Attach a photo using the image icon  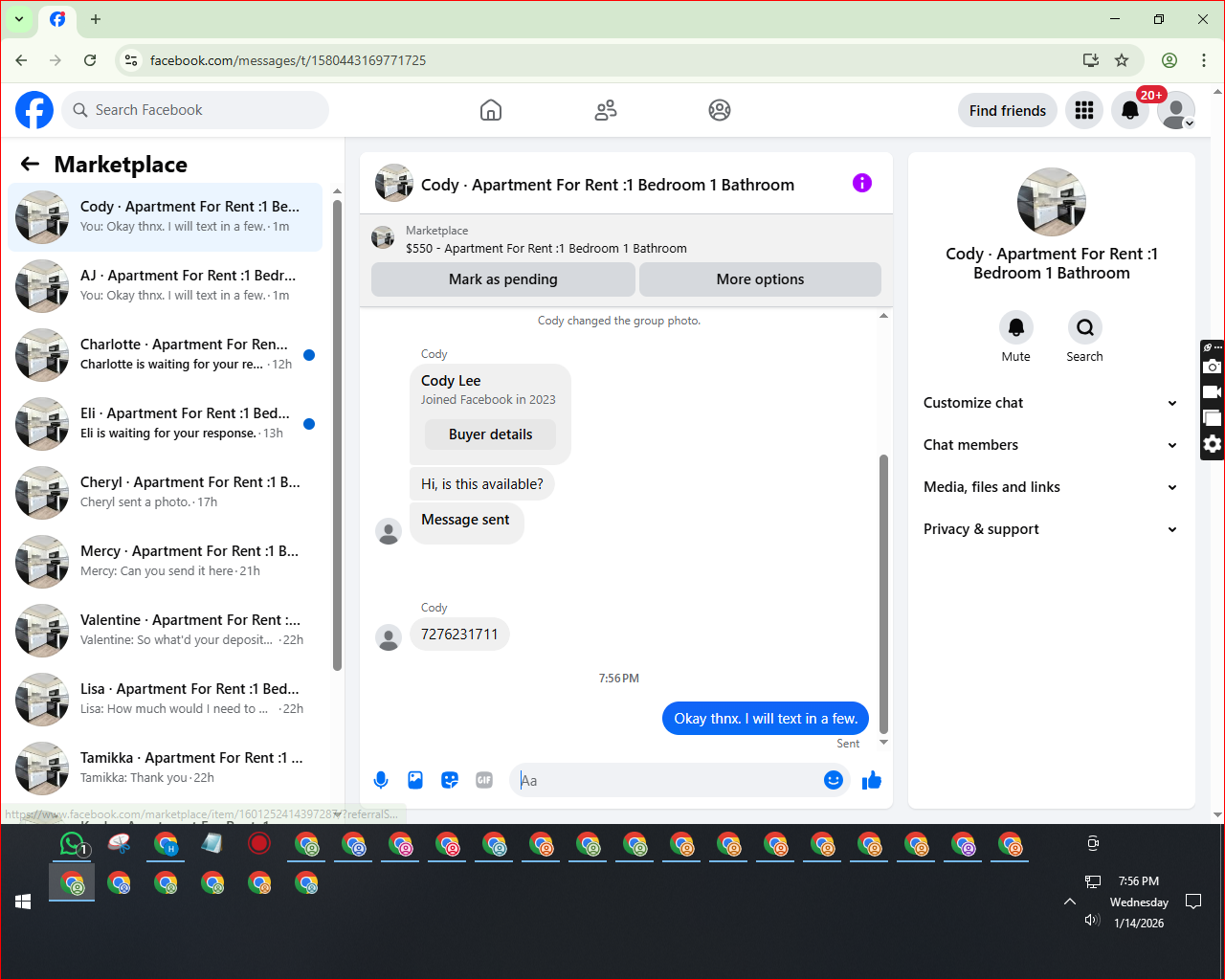(415, 780)
